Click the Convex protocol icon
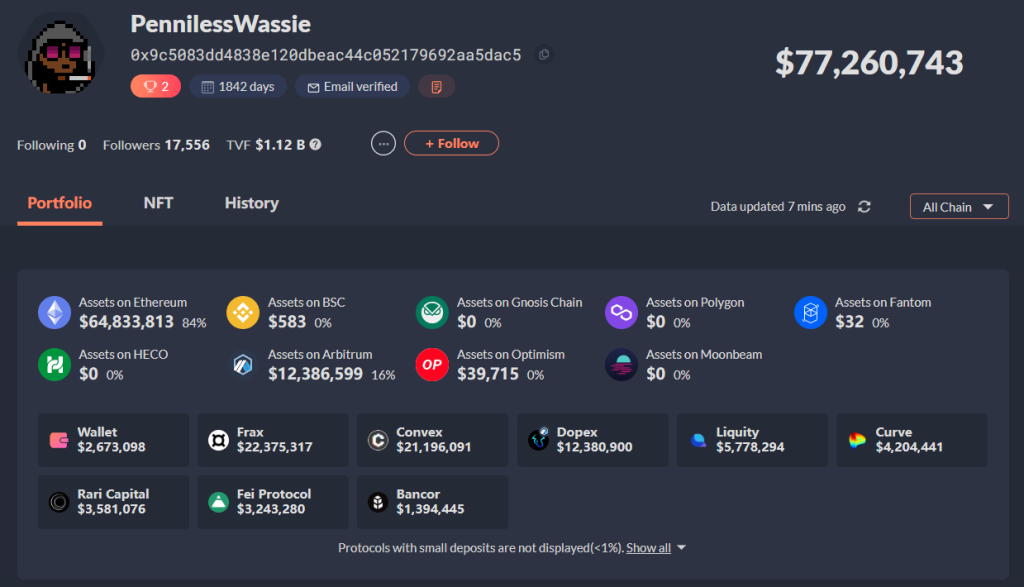This screenshot has width=1024, height=587. point(377,440)
